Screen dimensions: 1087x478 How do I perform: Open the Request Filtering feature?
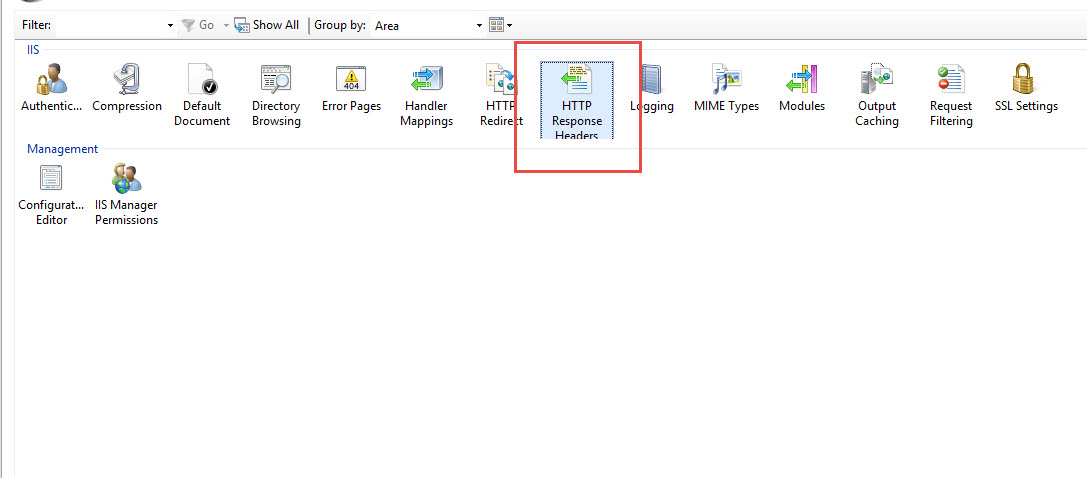pos(951,81)
